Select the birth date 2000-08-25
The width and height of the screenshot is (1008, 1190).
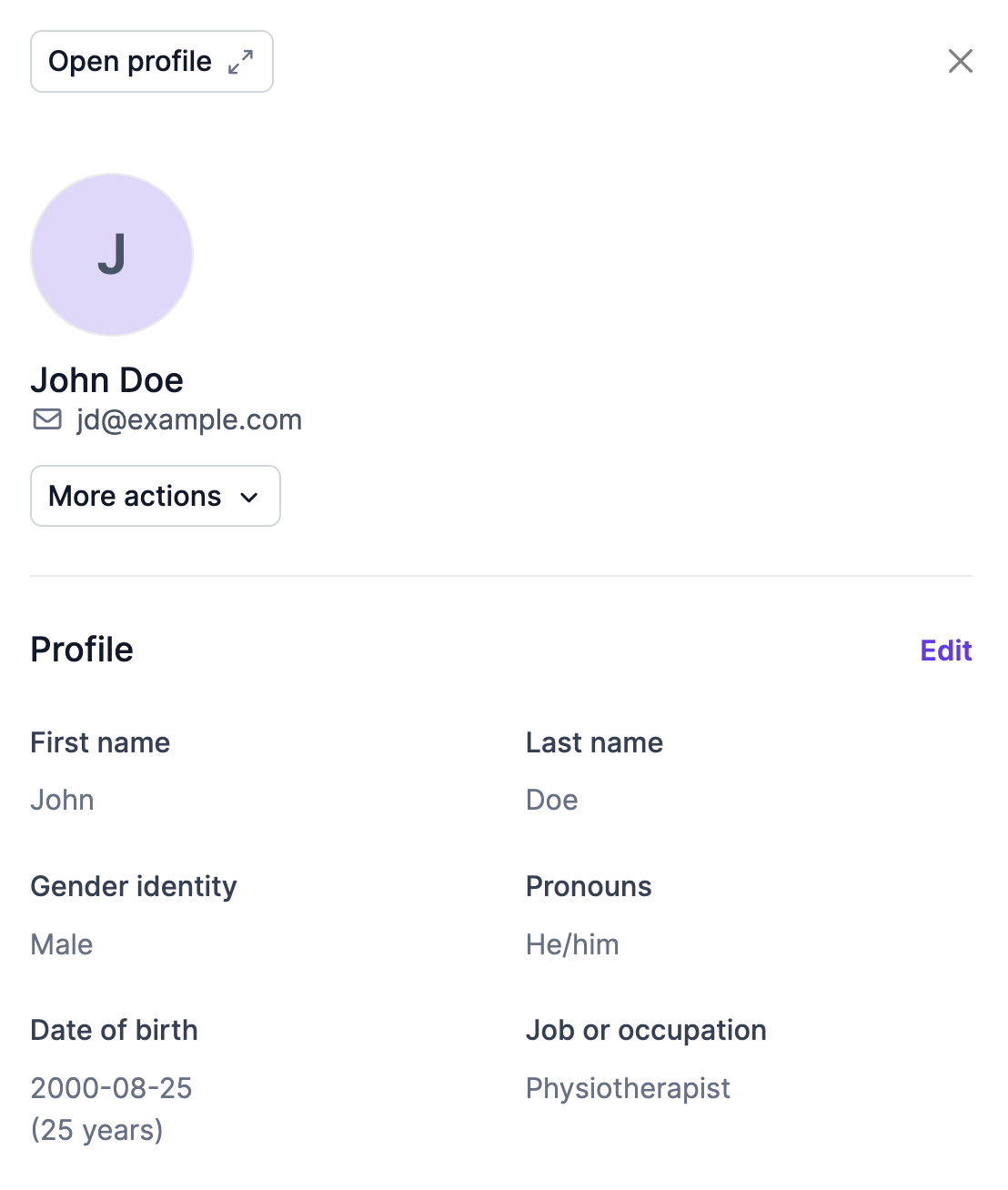coord(111,1088)
